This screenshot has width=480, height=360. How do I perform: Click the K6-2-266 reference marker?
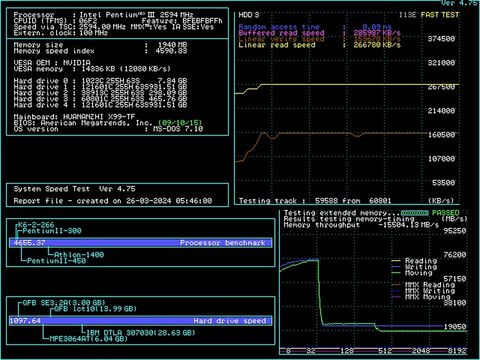coord(36,225)
